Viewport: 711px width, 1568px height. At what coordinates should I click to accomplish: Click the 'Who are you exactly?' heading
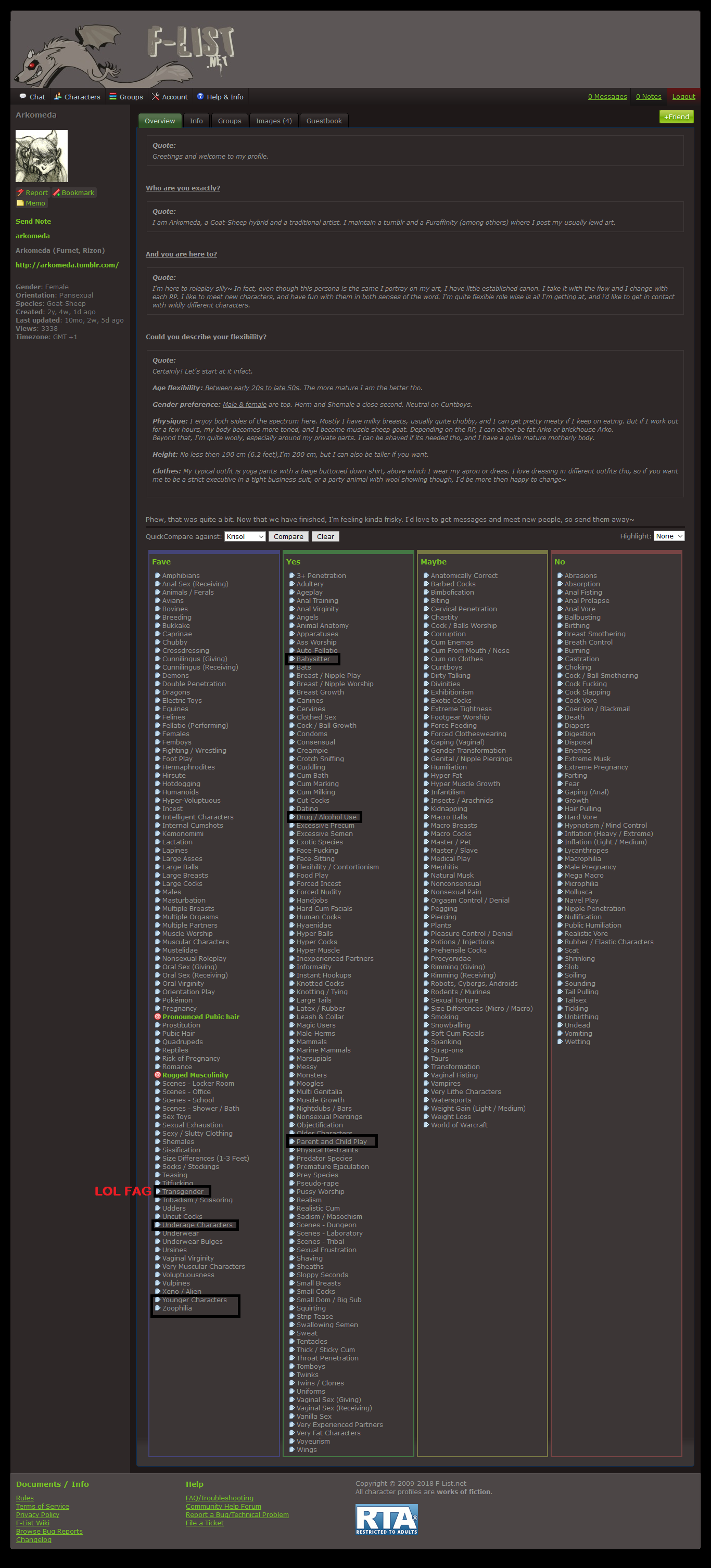(x=183, y=188)
